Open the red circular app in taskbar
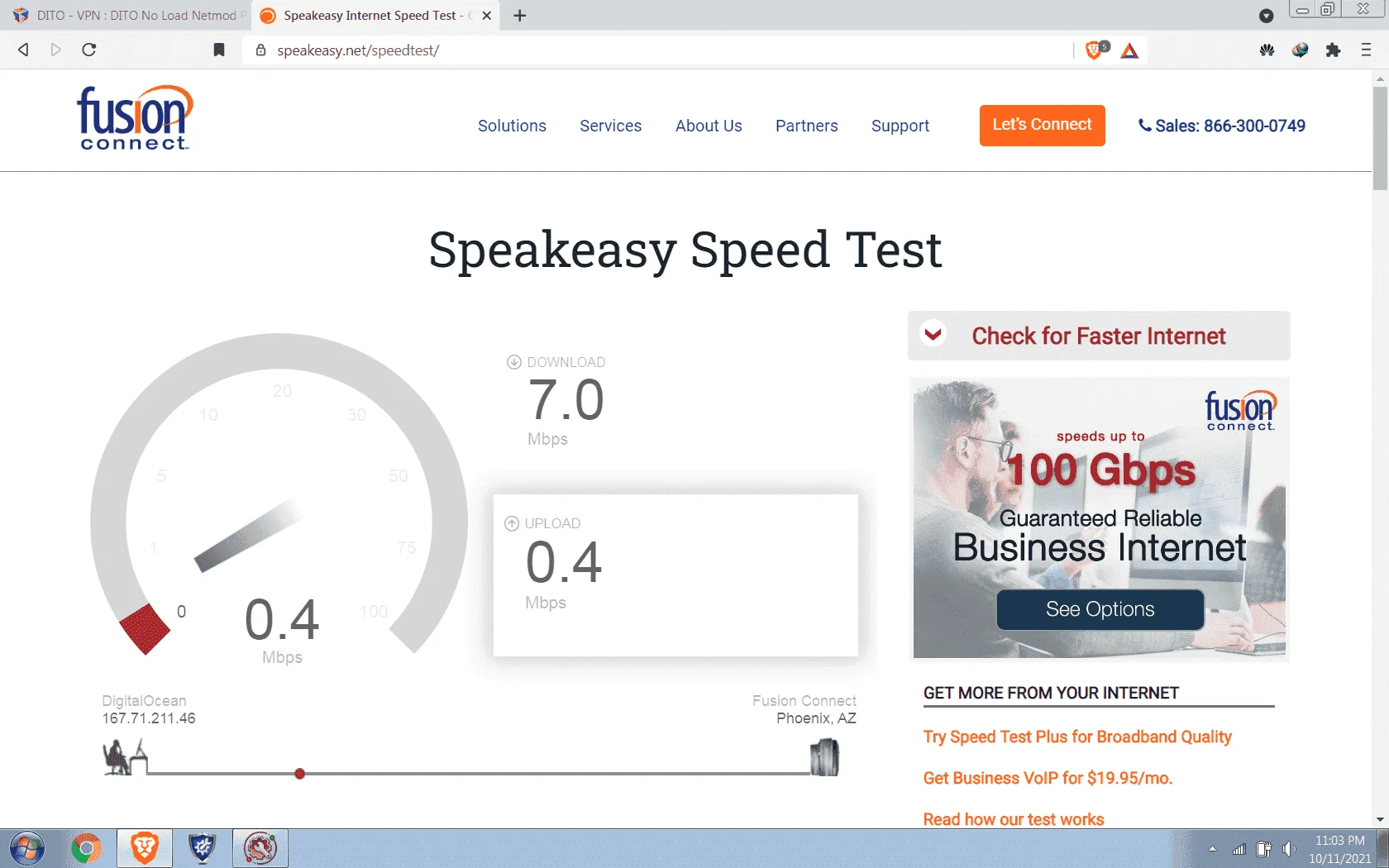 (x=260, y=848)
